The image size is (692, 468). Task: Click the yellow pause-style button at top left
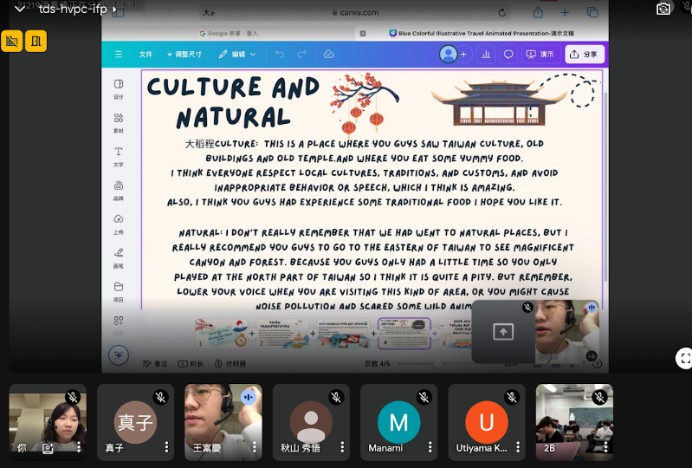tap(36, 41)
